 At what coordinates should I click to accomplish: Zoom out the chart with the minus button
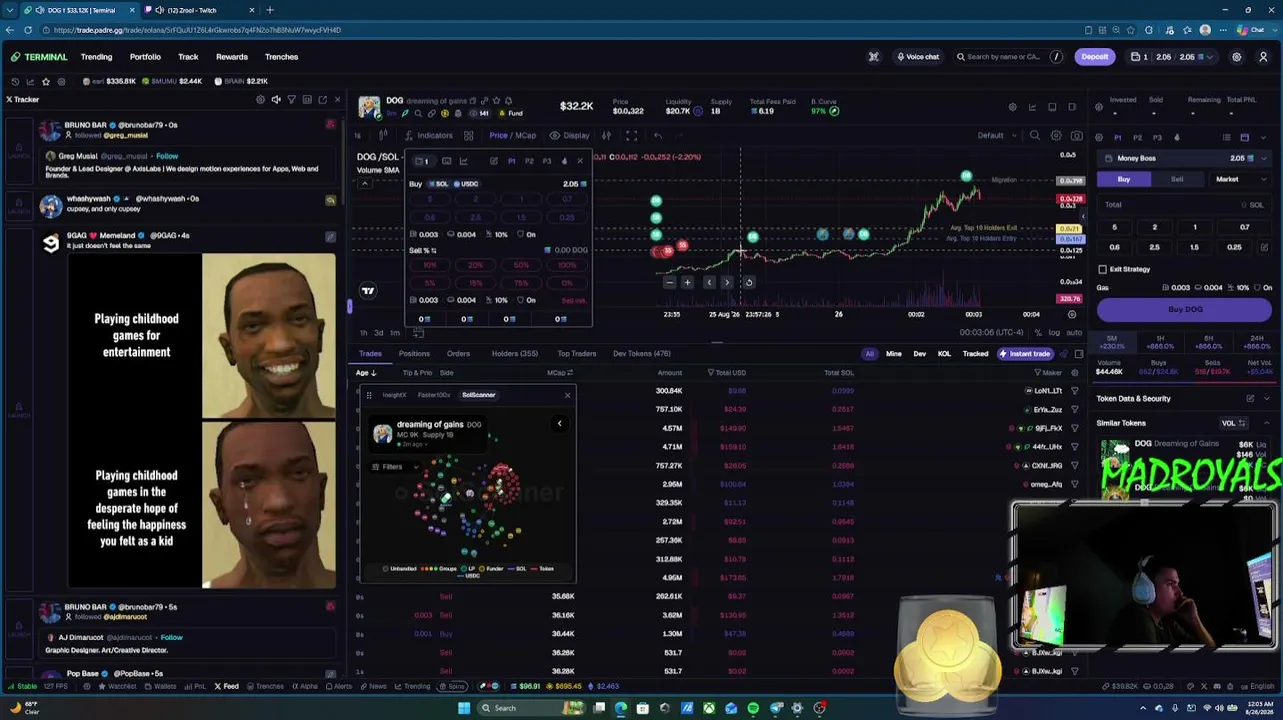coord(669,283)
